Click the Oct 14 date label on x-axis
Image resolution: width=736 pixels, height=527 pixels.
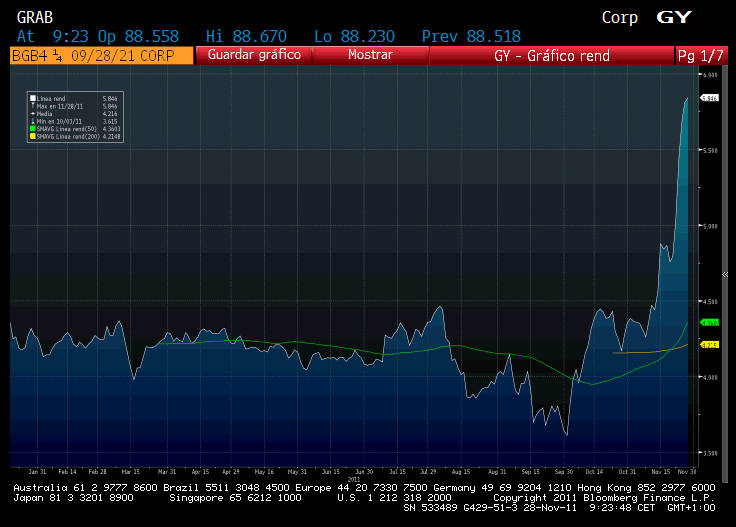594,472
